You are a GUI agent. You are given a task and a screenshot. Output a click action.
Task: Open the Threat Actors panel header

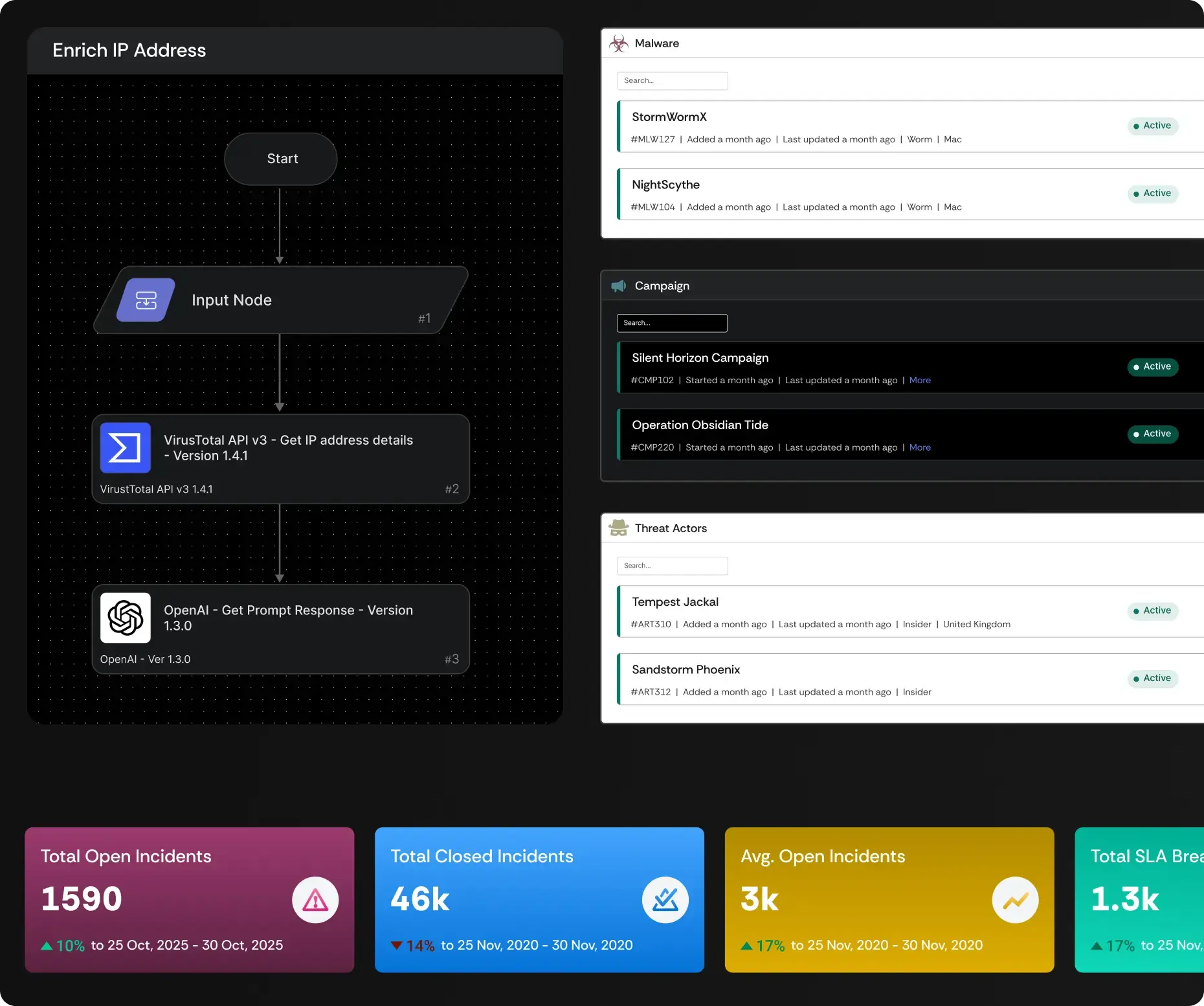tap(671, 528)
